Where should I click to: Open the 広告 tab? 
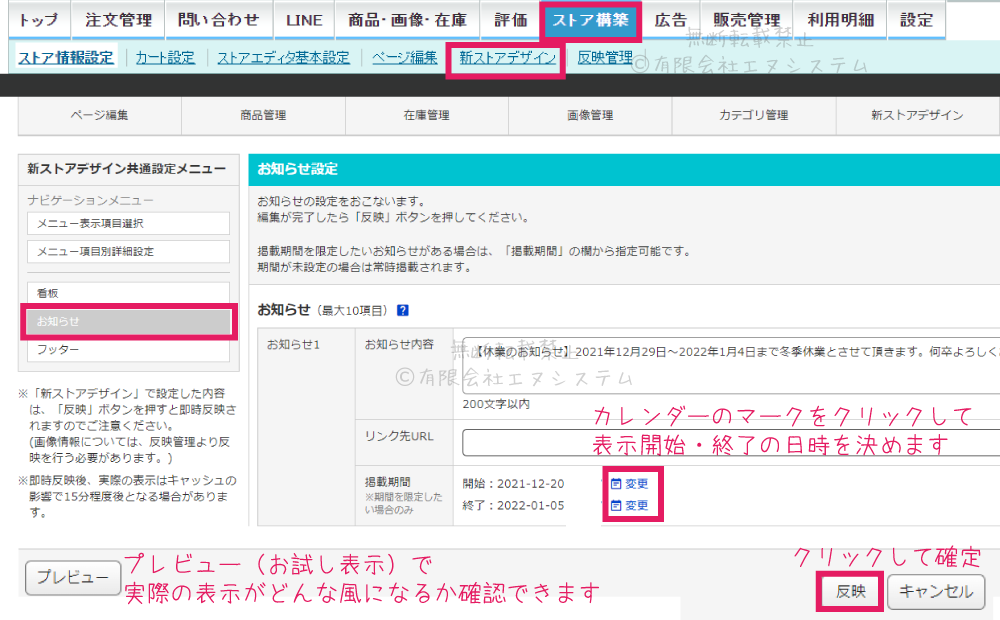(671, 20)
